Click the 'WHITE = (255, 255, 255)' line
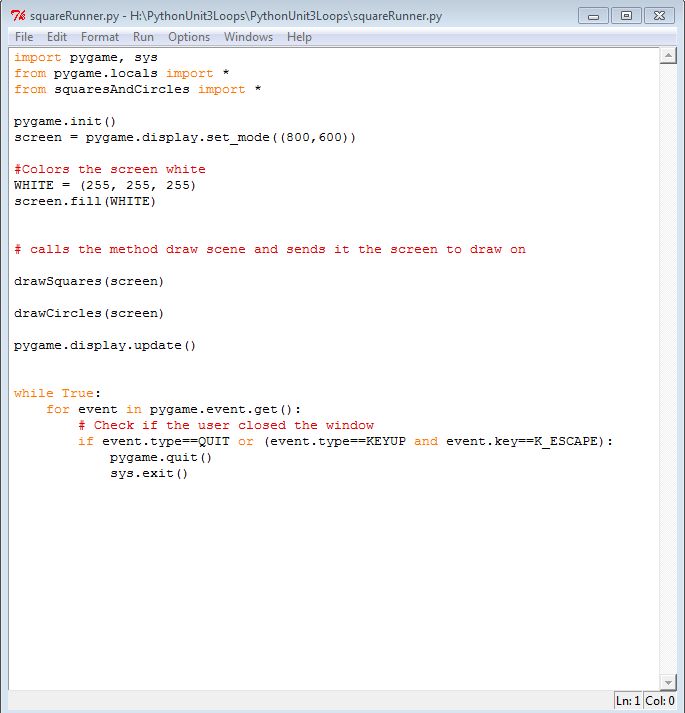The height and width of the screenshot is (713, 685). [x=105, y=186]
